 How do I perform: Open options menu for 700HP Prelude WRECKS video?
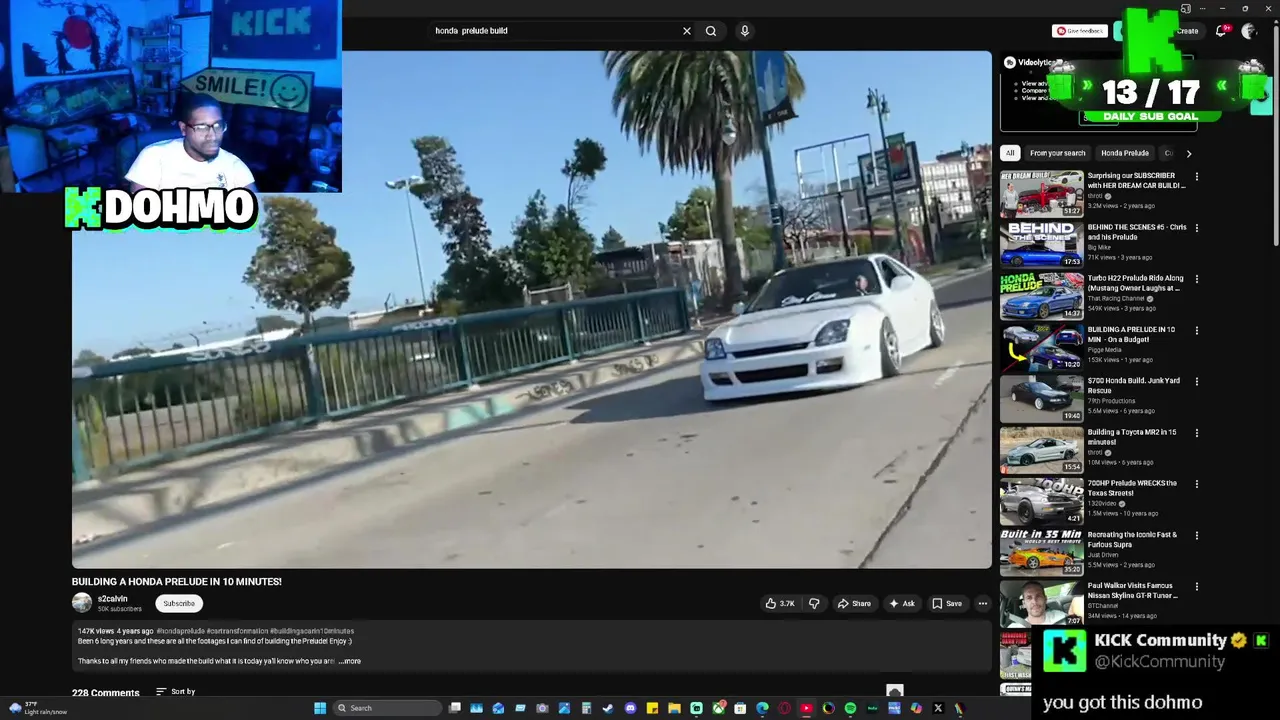1197,484
